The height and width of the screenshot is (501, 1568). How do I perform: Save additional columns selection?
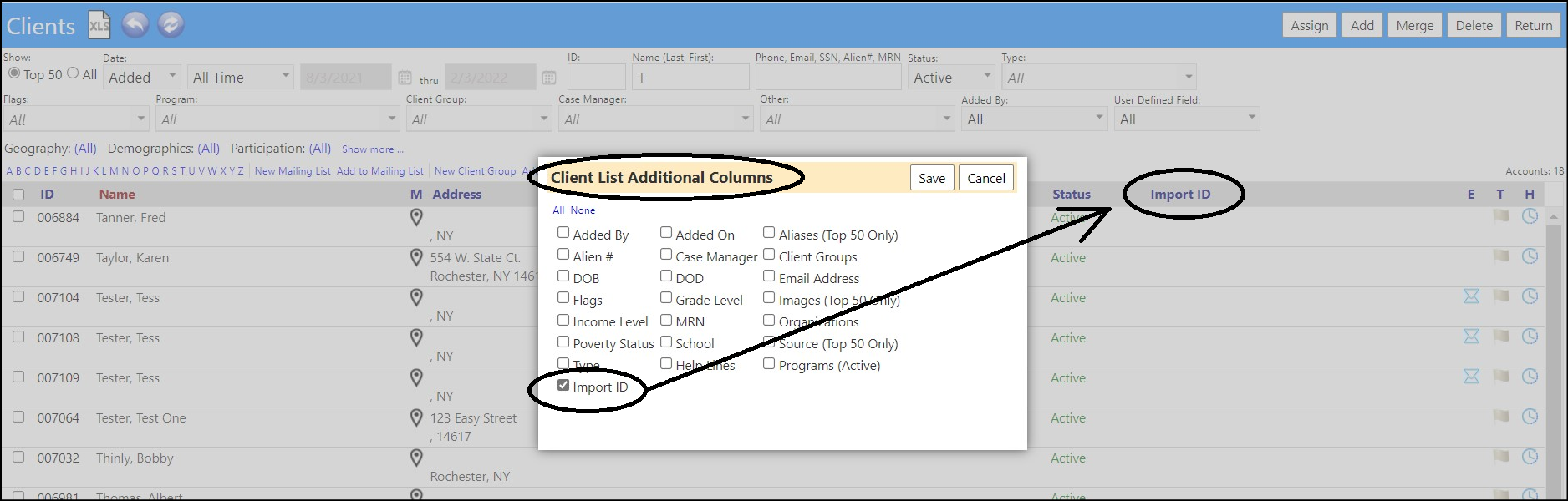[x=932, y=178]
